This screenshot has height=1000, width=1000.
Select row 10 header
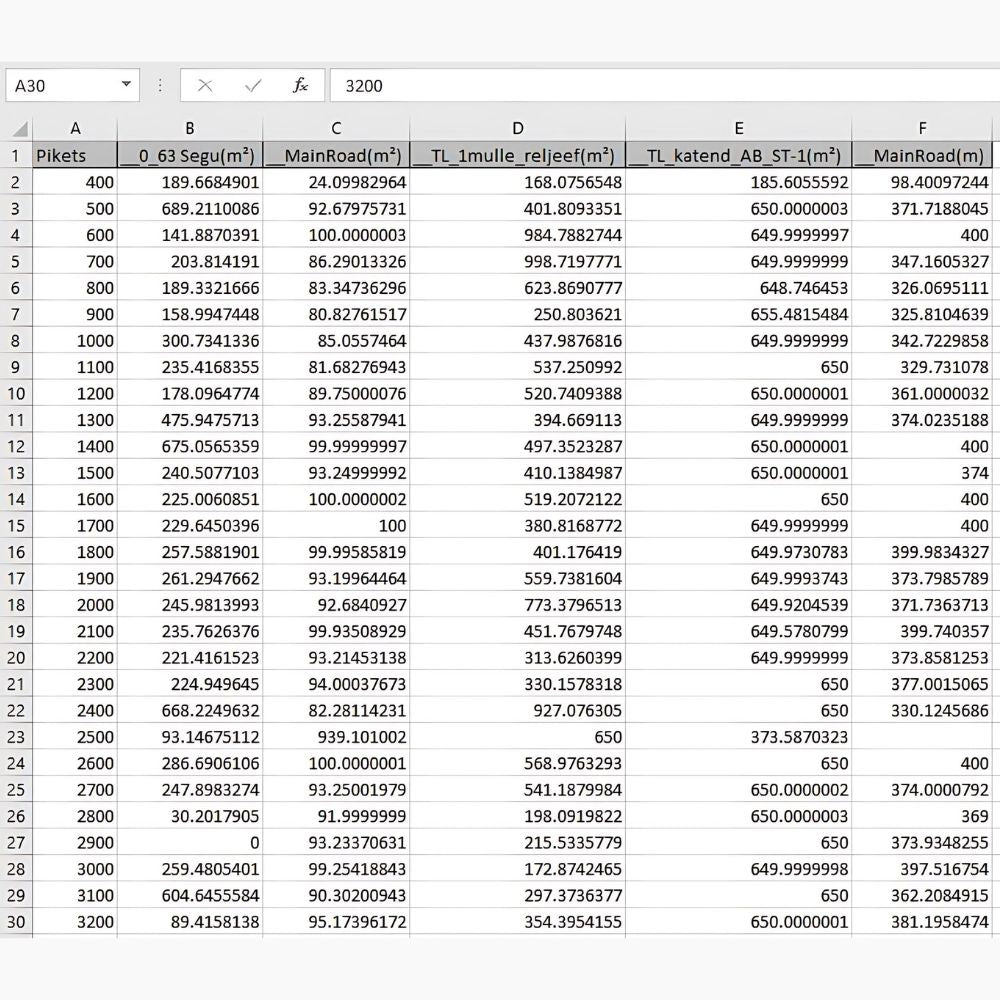[x=16, y=393]
